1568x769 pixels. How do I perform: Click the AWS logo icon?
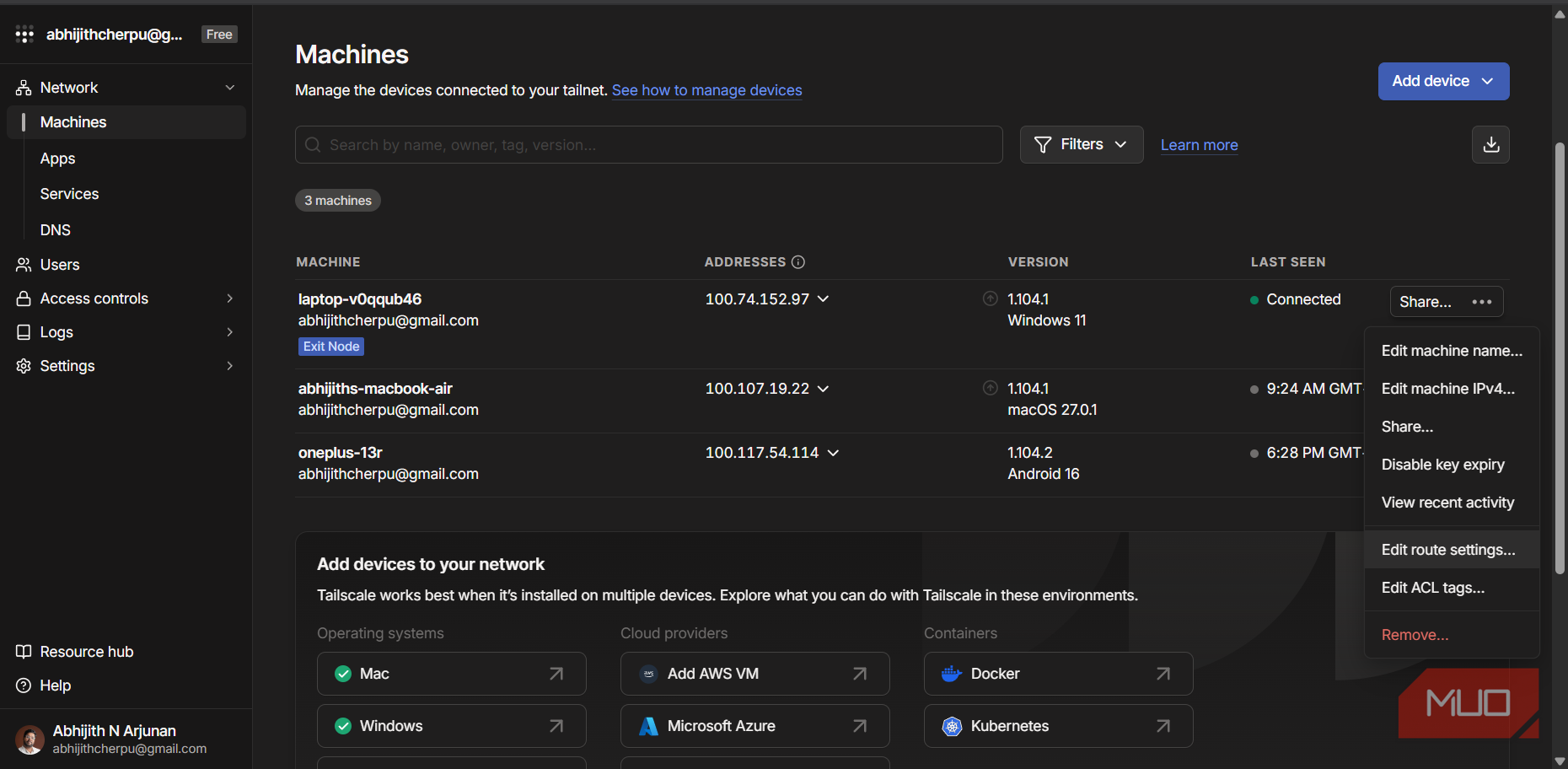[x=648, y=674]
